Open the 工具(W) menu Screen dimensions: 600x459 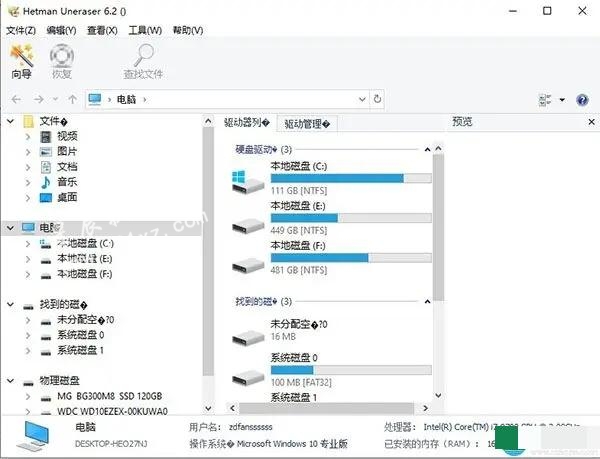coord(145,31)
